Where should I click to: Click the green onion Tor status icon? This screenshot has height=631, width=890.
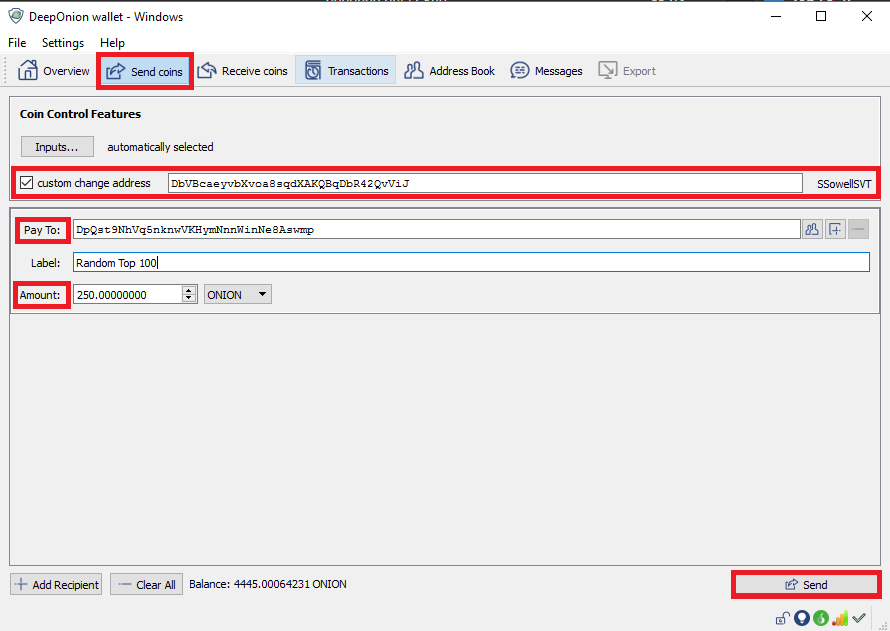coord(821,618)
